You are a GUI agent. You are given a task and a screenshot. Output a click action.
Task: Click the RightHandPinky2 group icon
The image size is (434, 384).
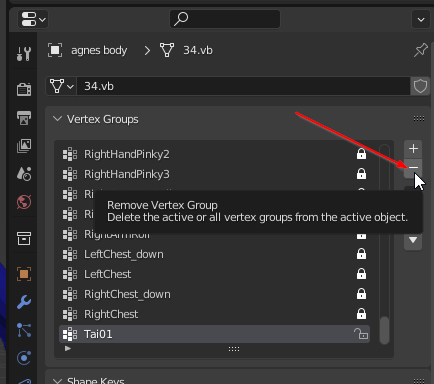(70, 154)
